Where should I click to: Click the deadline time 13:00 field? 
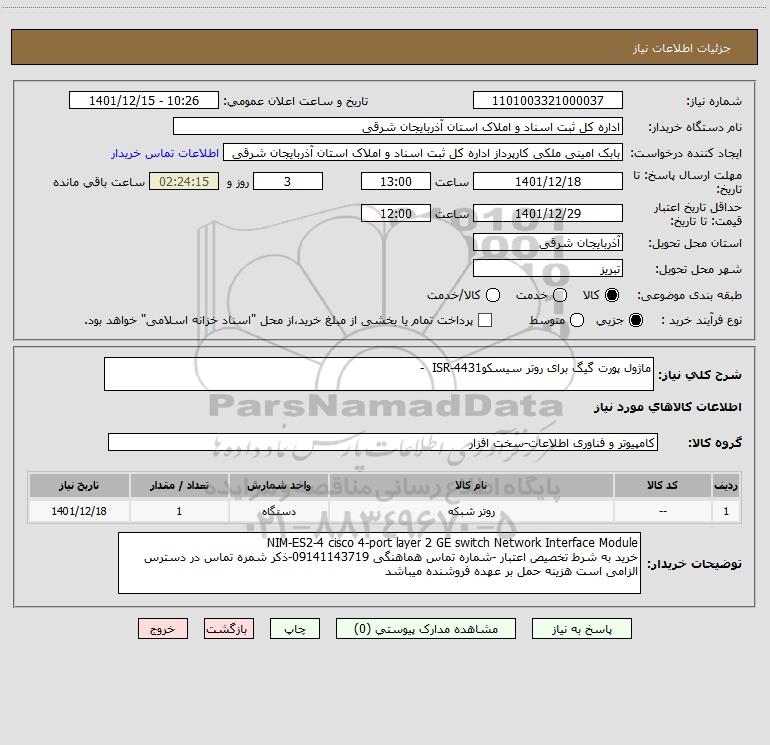coord(396,181)
